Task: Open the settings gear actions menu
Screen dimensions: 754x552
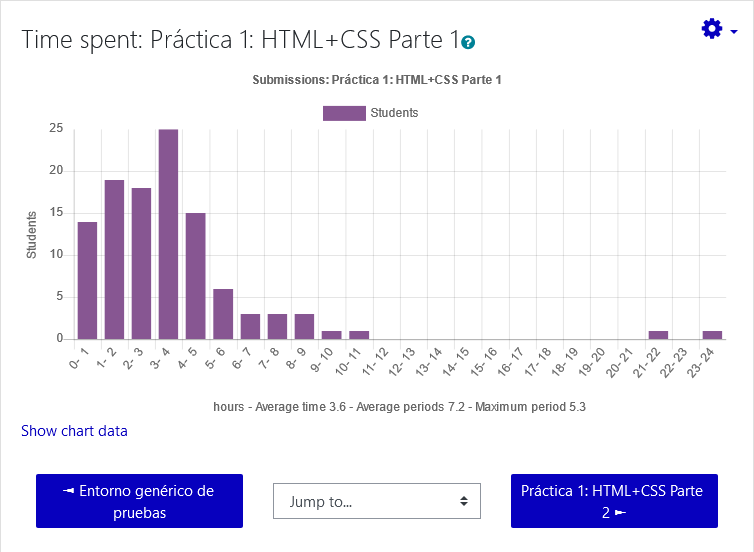Action: coord(712,29)
